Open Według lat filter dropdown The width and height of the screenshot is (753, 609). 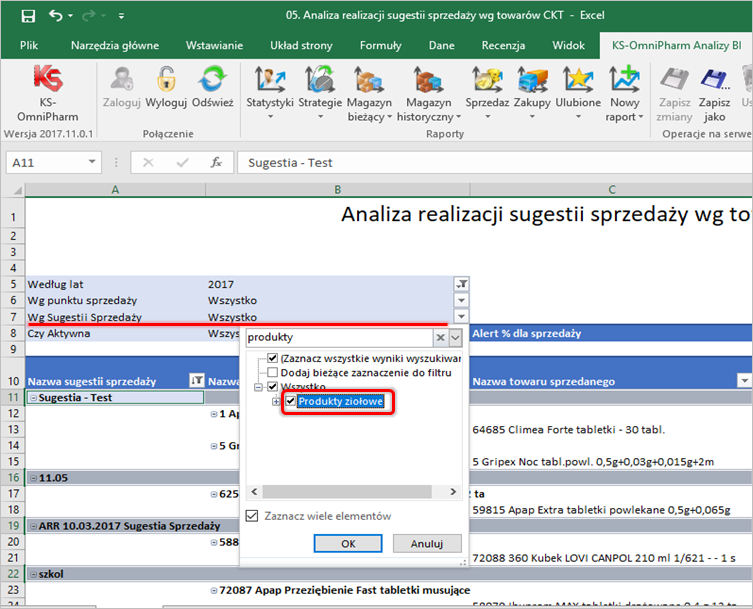click(461, 284)
